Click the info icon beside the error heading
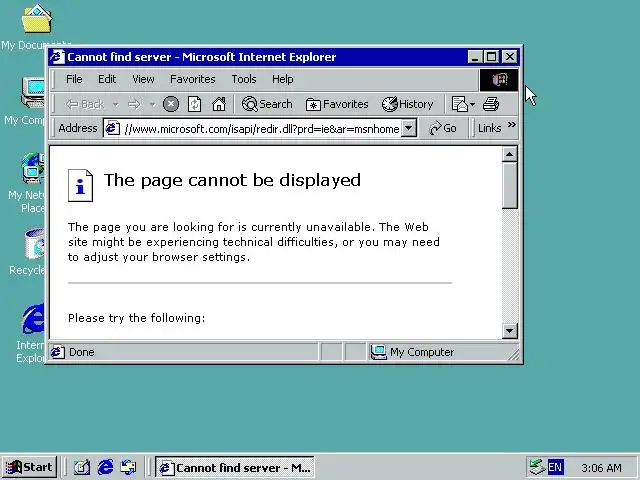Viewport: 640px width, 480px height. (x=80, y=185)
